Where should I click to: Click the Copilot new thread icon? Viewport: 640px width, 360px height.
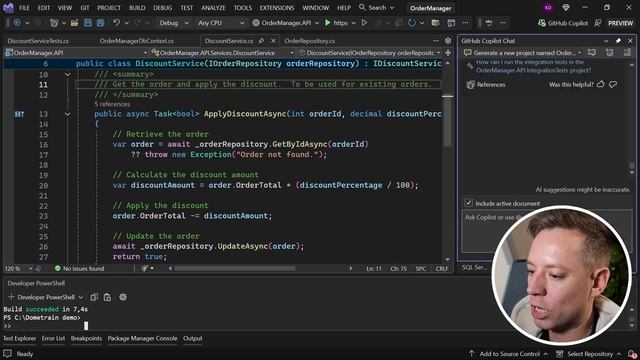coord(591,53)
